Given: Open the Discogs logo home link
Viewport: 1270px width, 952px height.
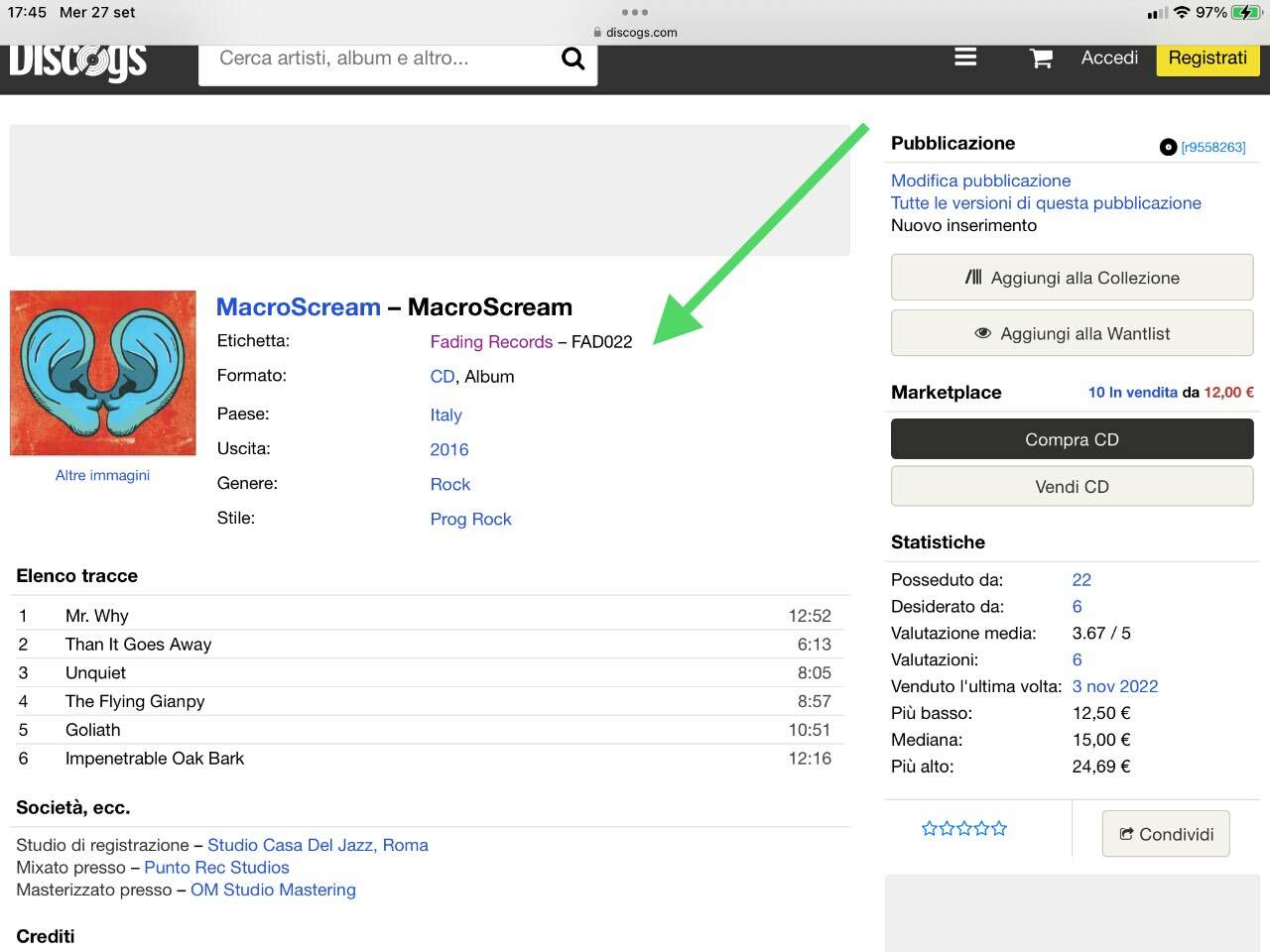Looking at the screenshot, I should [x=78, y=63].
